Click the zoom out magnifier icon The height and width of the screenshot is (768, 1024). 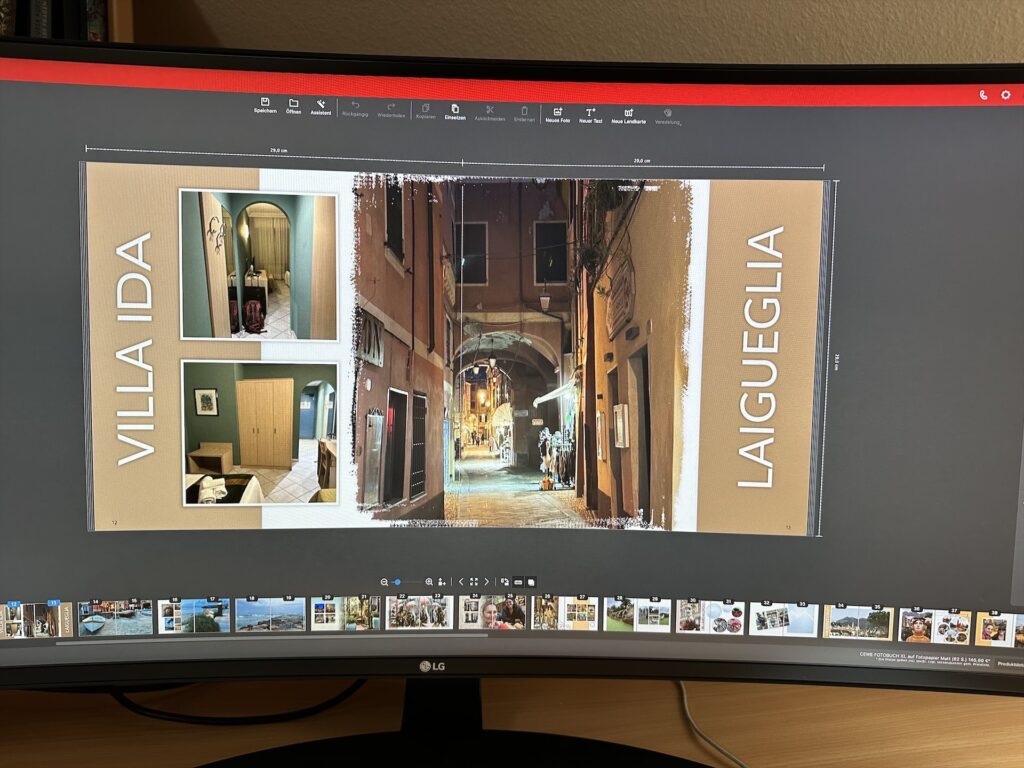pyautogui.click(x=384, y=581)
